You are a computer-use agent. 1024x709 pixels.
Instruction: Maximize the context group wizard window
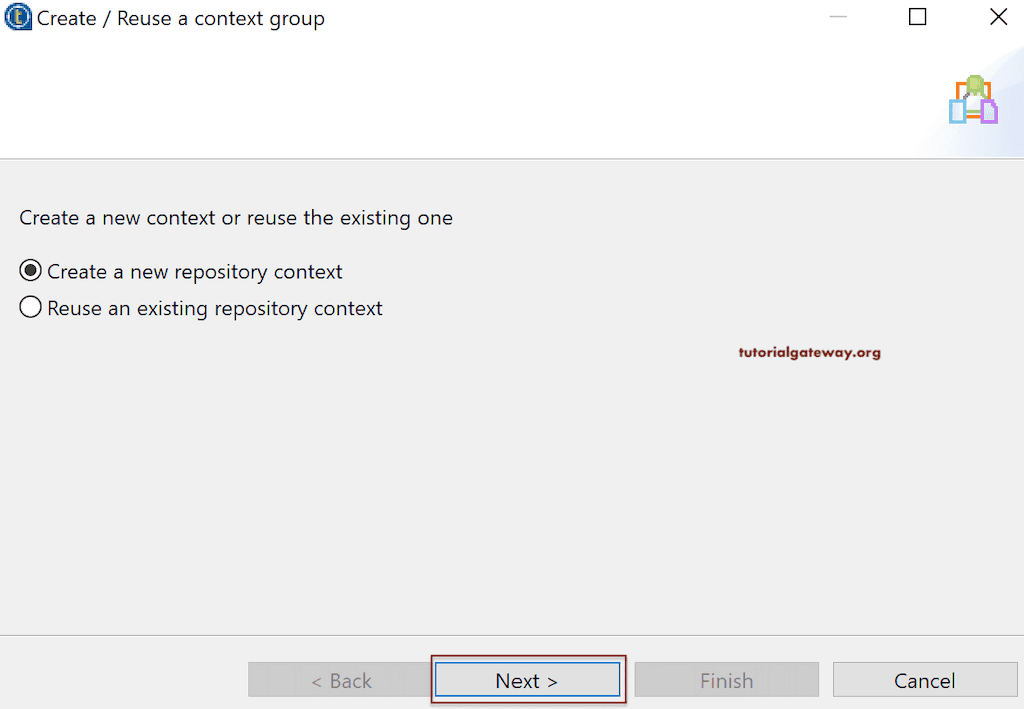click(917, 17)
